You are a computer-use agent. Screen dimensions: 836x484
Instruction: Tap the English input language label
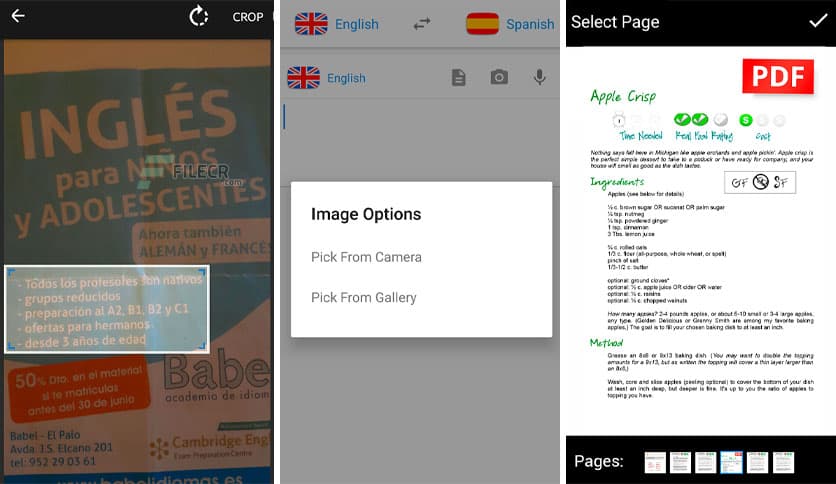tap(346, 78)
